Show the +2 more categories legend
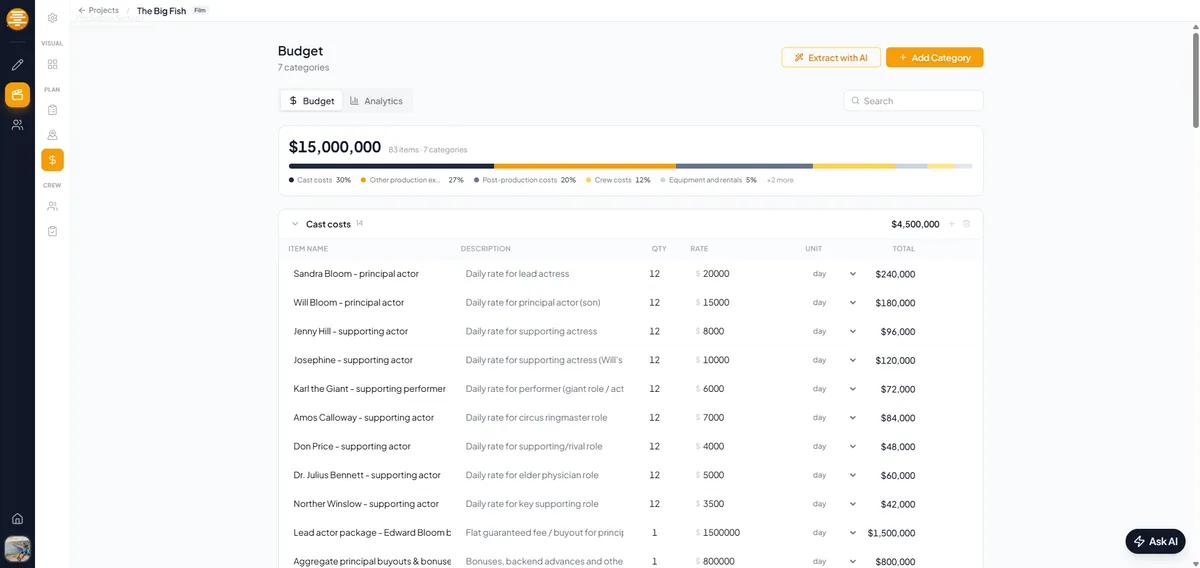Image resolution: width=1200 pixels, height=568 pixels. pyautogui.click(x=780, y=180)
